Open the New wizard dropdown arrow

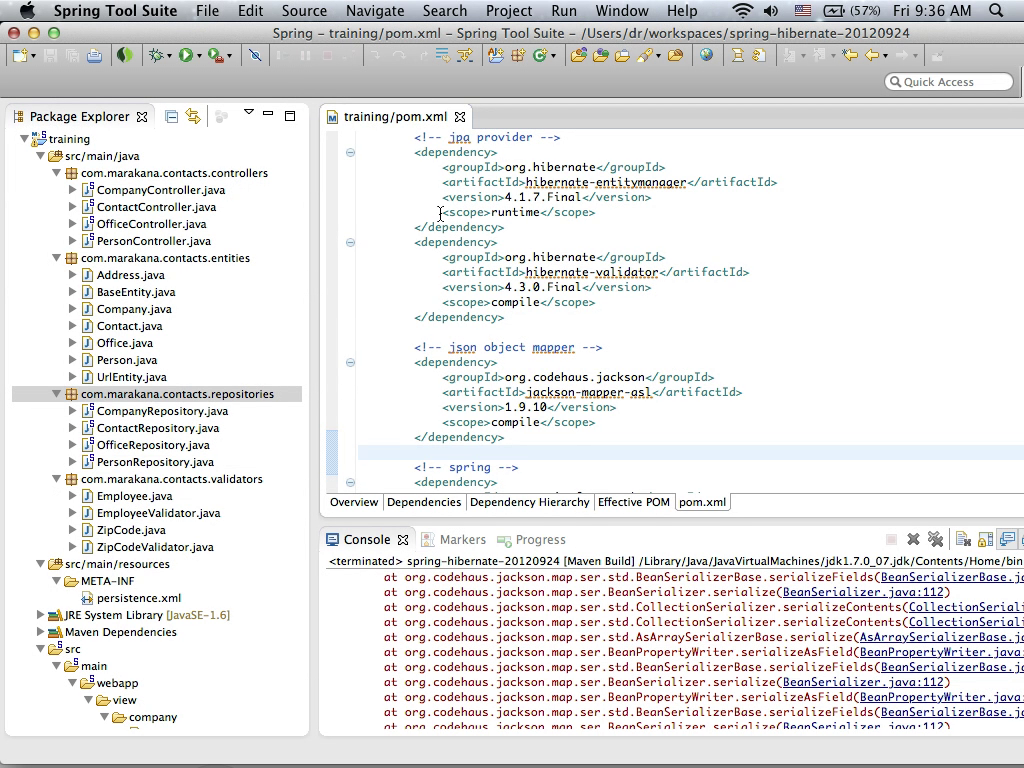click(33, 57)
